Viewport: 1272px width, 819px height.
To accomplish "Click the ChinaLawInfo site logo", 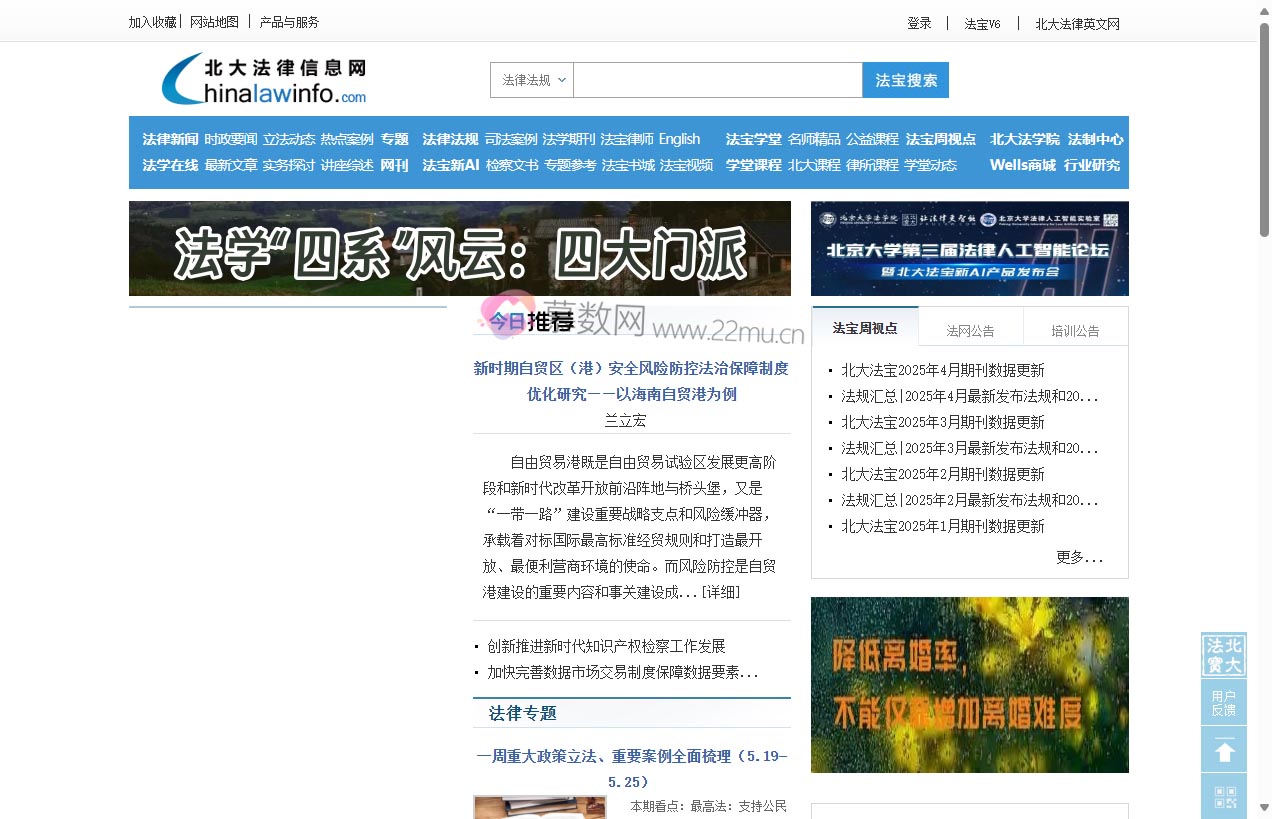I will (x=263, y=80).
